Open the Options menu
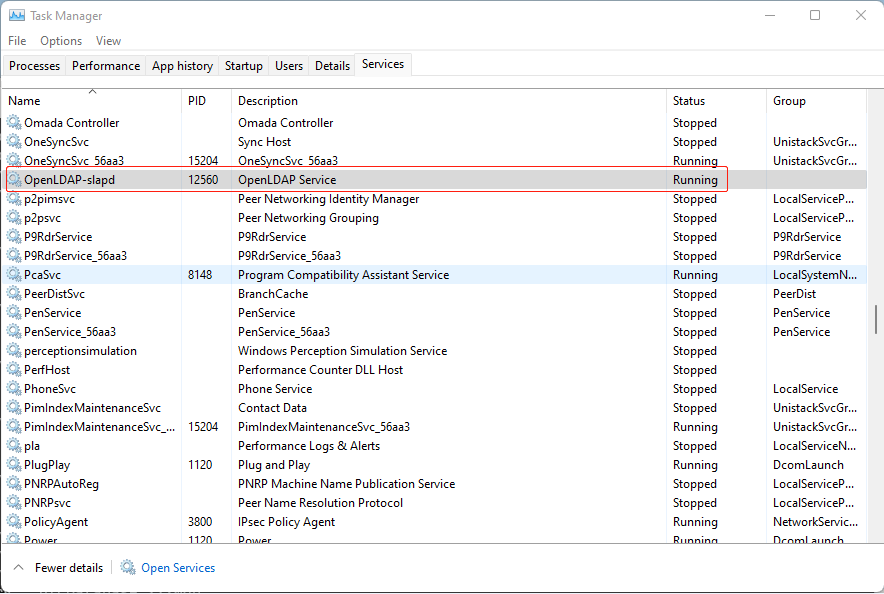 (61, 41)
